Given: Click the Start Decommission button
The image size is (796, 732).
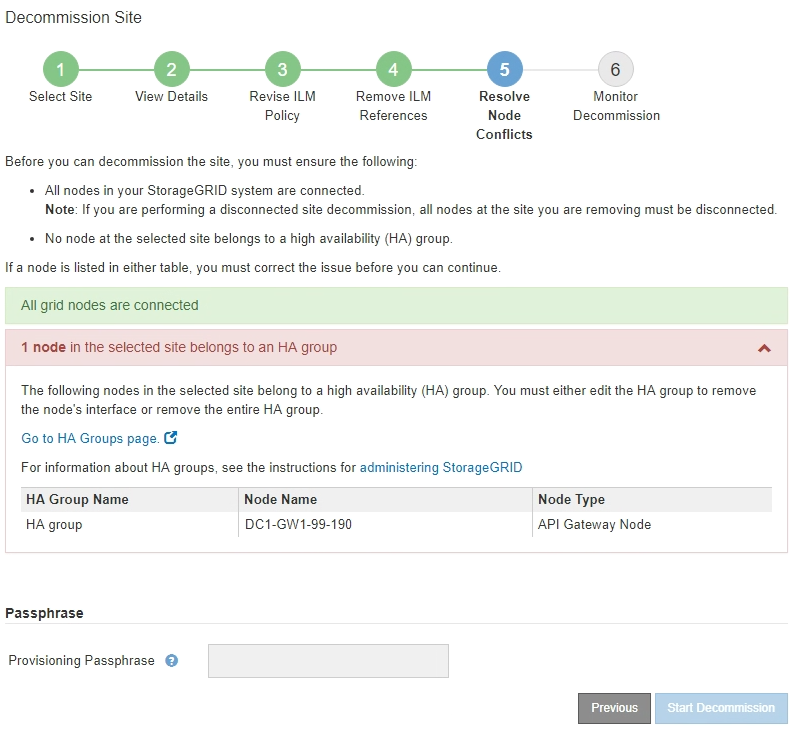Looking at the screenshot, I should pyautogui.click(x=721, y=708).
